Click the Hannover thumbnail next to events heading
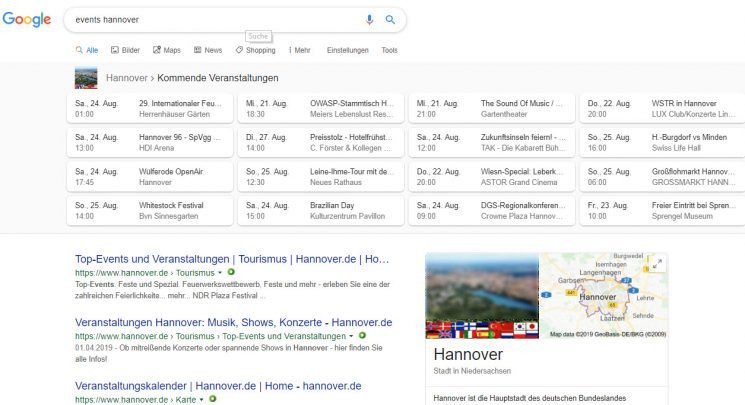The width and height of the screenshot is (745, 405). tap(86, 78)
